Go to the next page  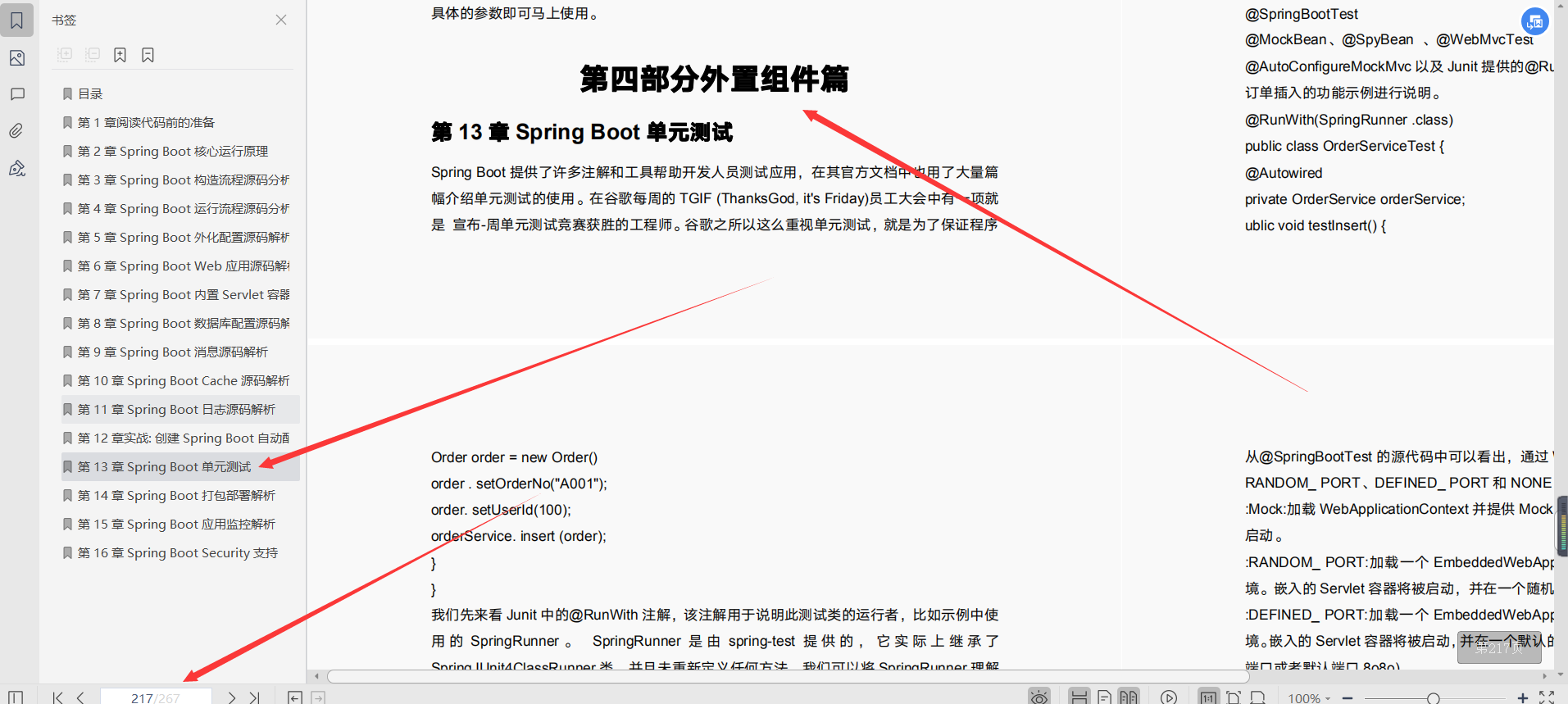(x=232, y=697)
